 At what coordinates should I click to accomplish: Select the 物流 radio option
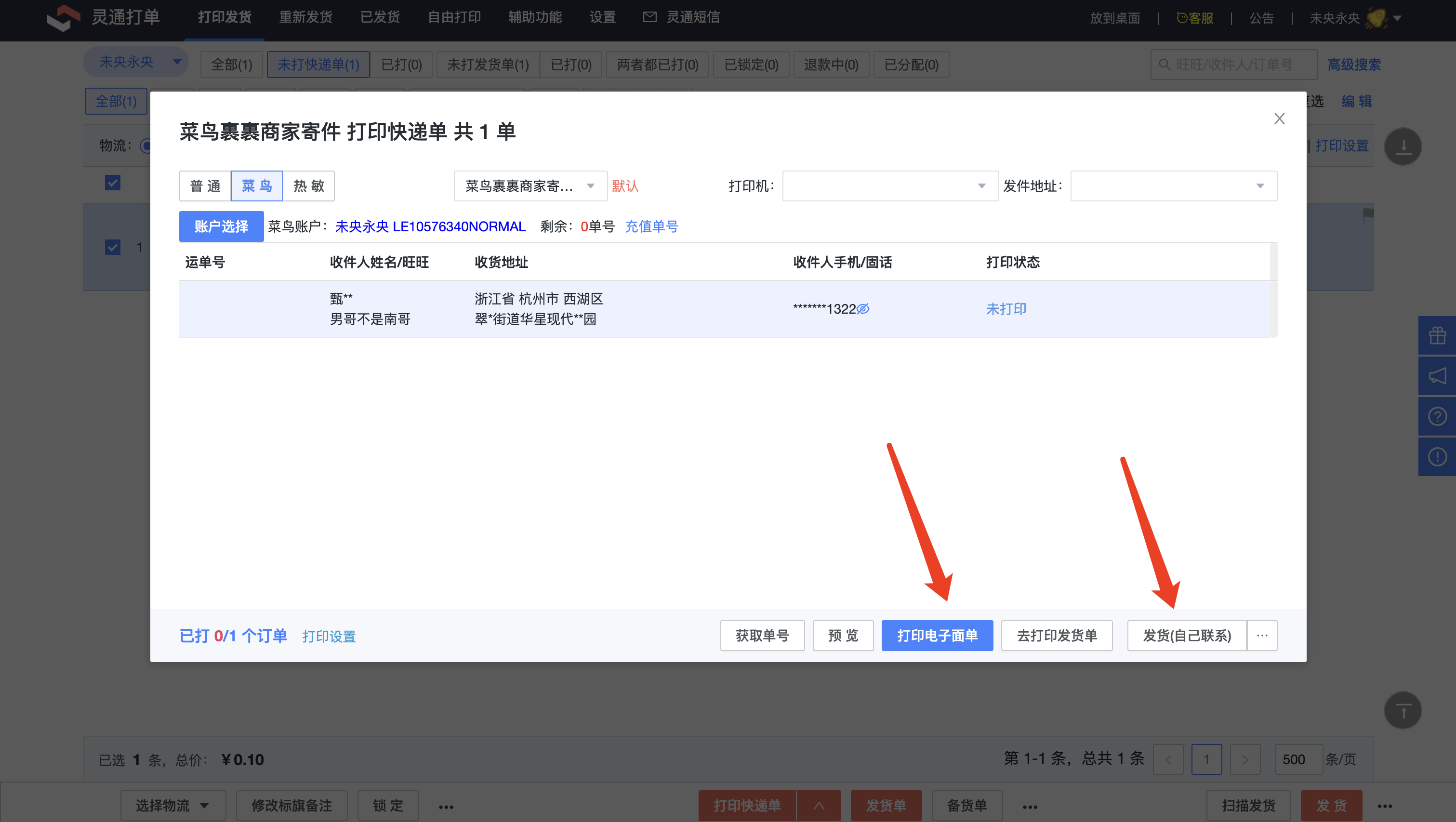coord(145,146)
